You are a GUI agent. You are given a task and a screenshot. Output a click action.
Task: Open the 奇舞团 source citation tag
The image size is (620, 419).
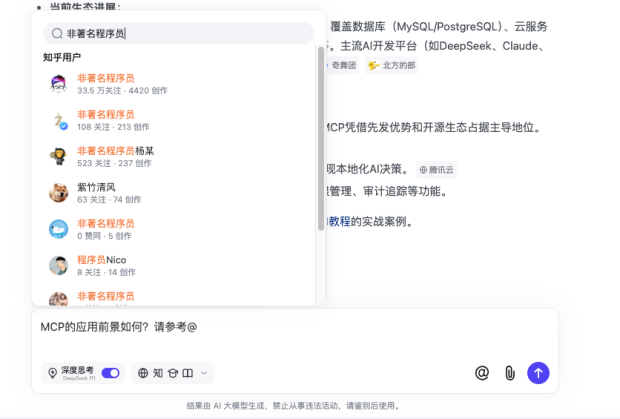[x=342, y=65]
